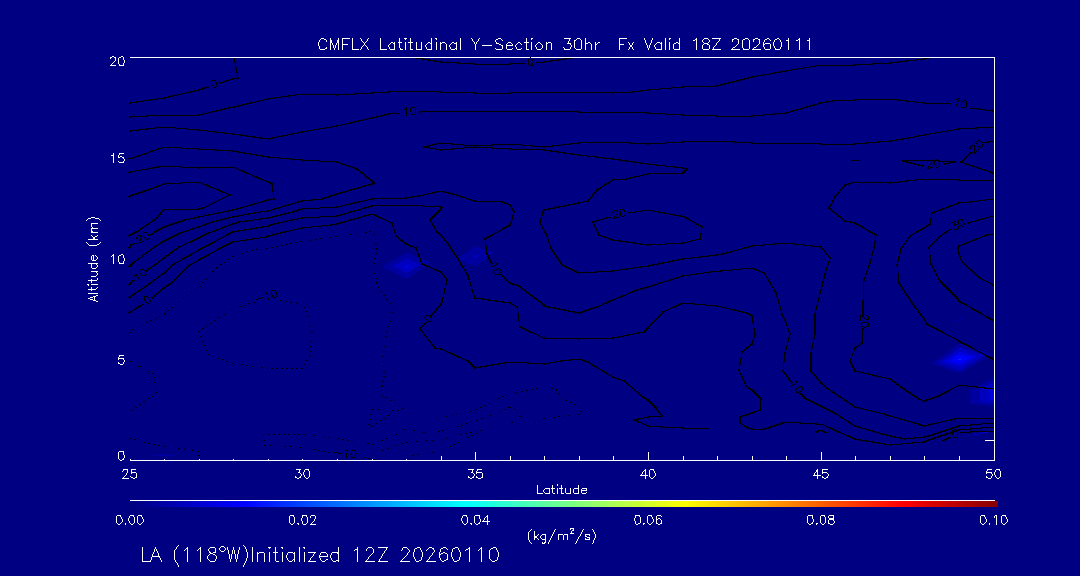Screen dimensions: 1080x576
Task: Select the latitude axis tick label 25
Action: 129,475
